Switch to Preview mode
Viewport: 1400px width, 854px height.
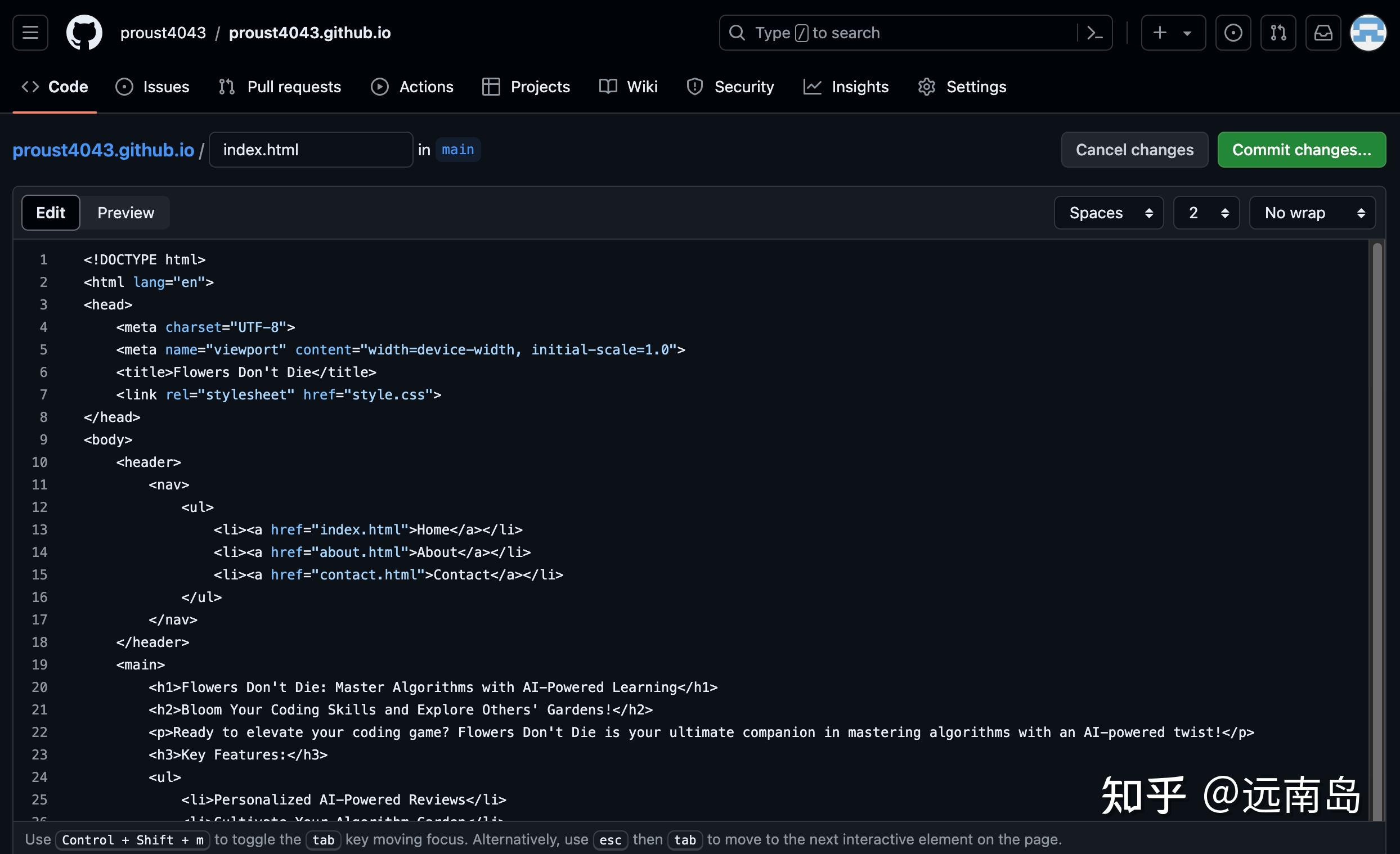pos(125,213)
